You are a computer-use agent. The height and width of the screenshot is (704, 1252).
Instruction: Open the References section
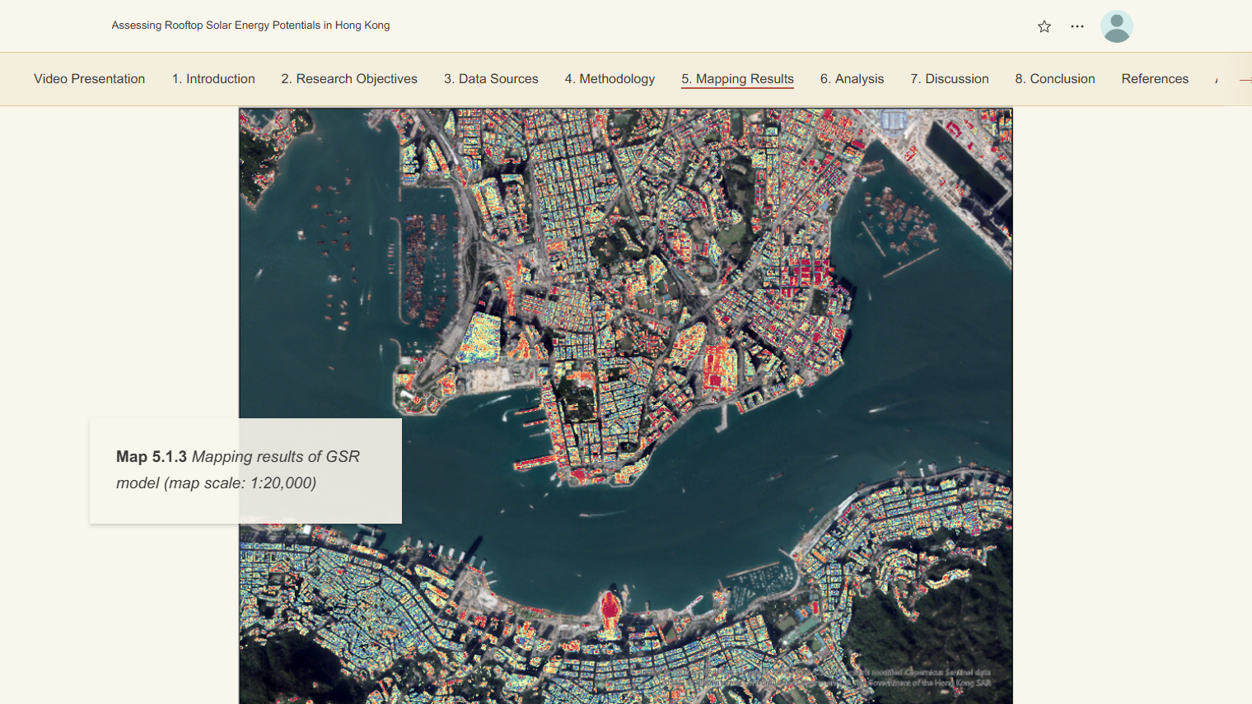tap(1155, 79)
